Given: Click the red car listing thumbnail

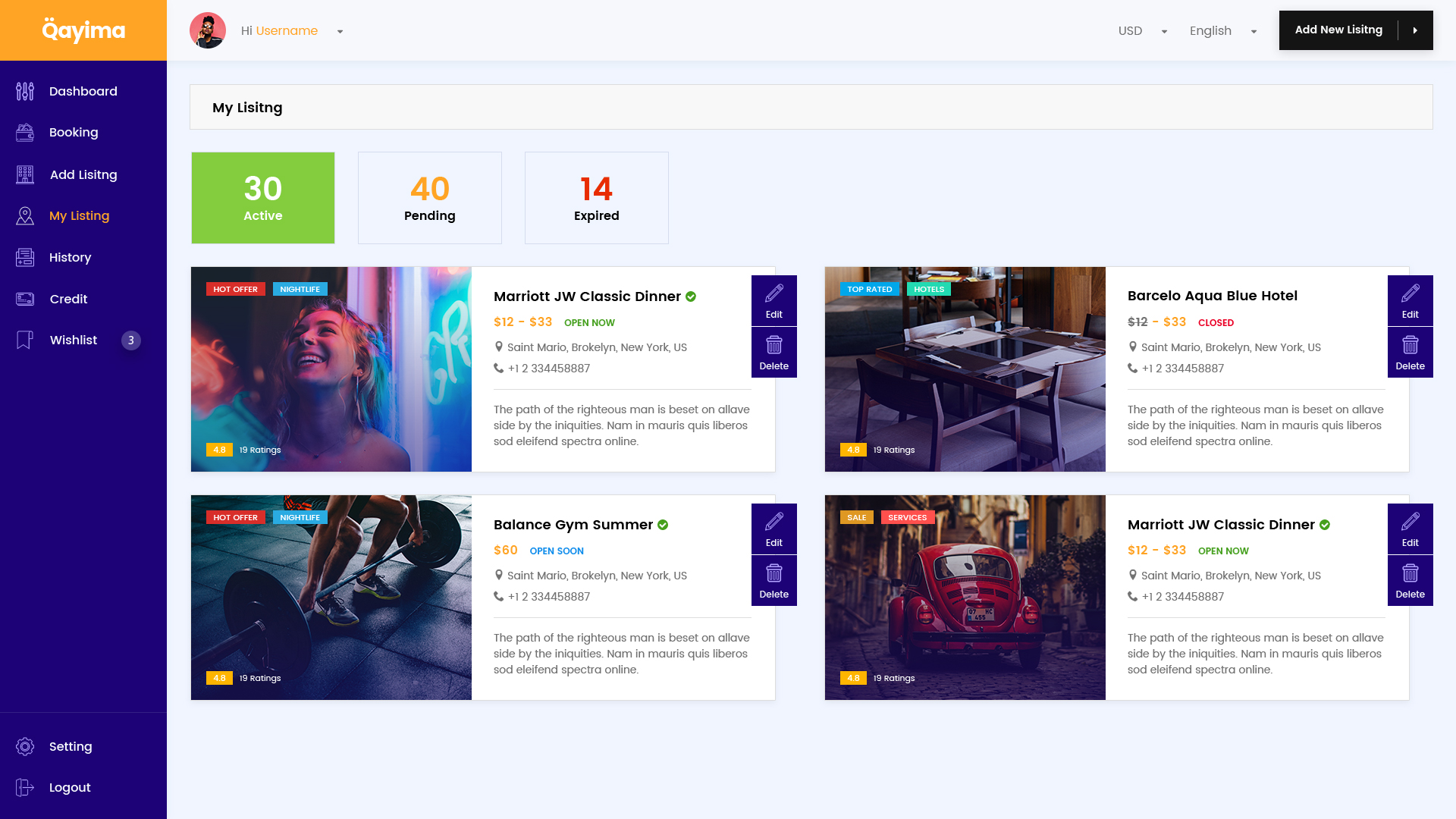Looking at the screenshot, I should point(965,598).
